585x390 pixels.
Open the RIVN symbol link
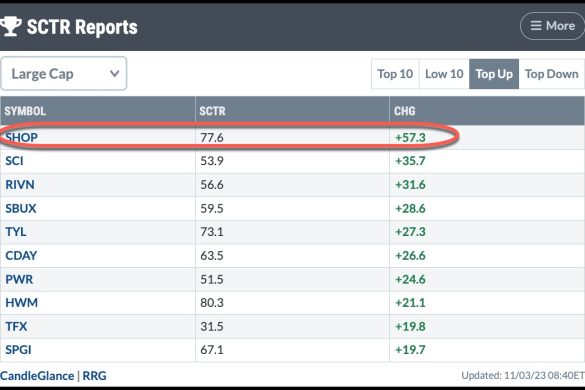[x=20, y=185]
